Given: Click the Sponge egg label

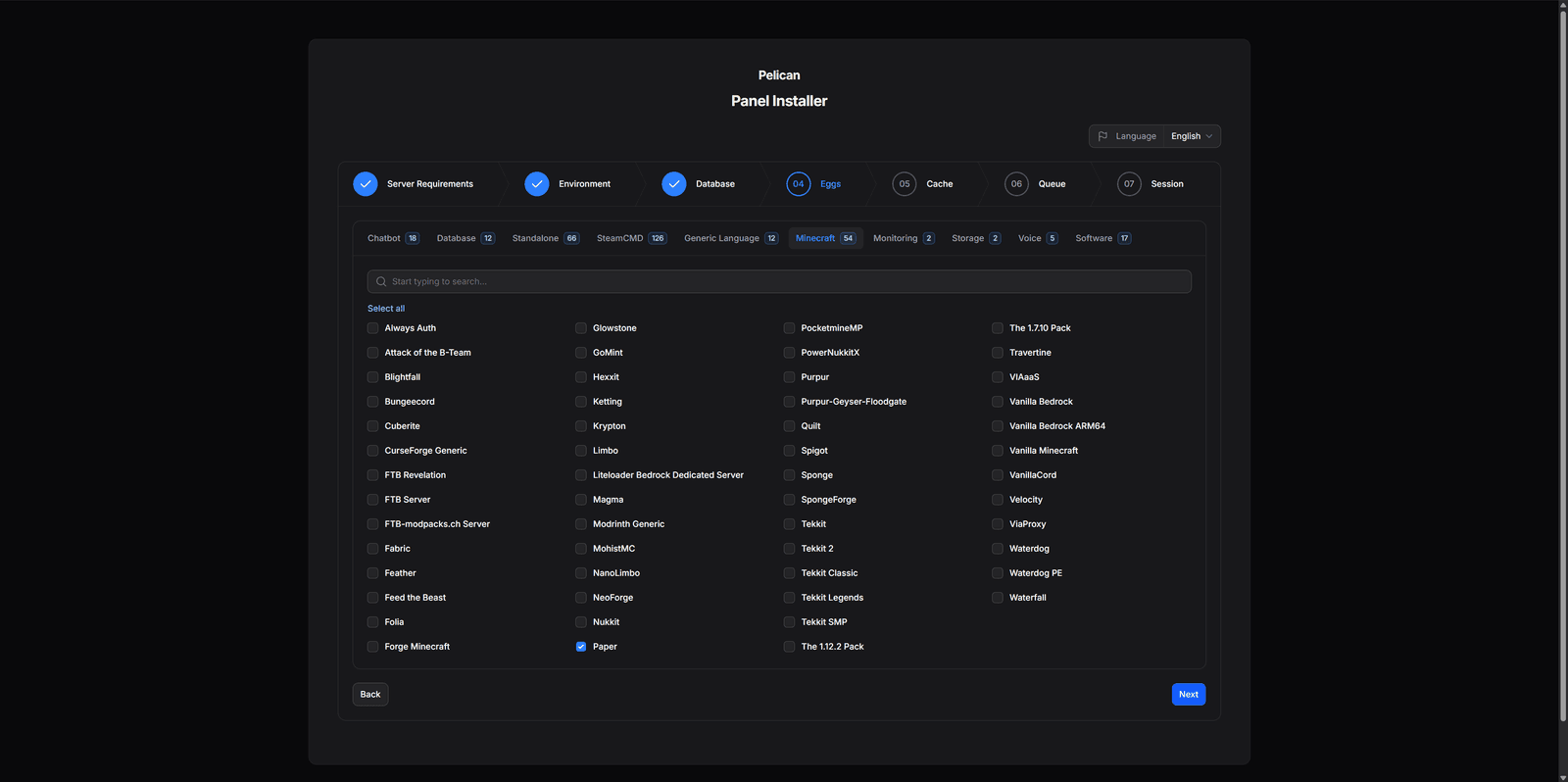Looking at the screenshot, I should [x=817, y=475].
